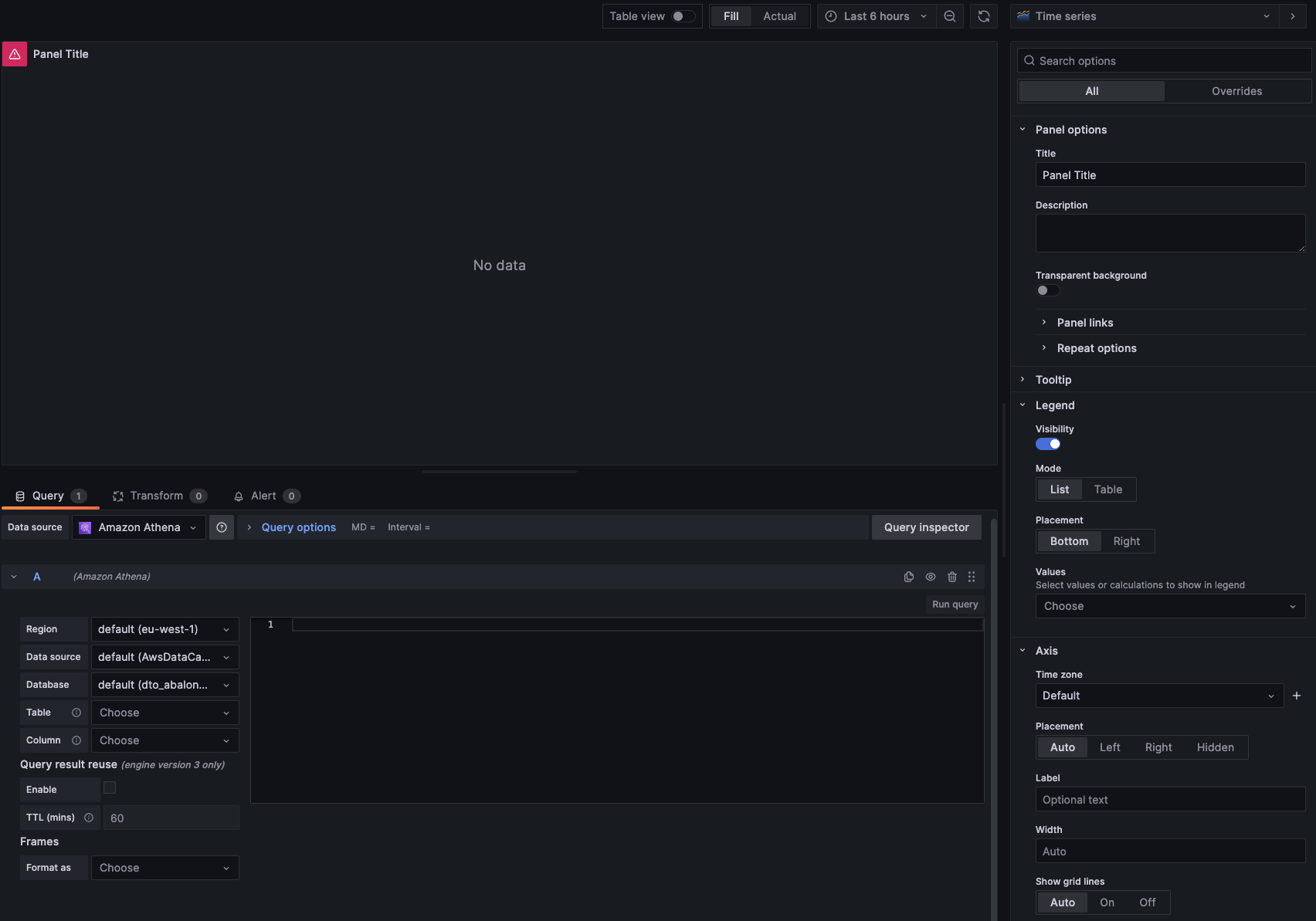Select Left axis placement
This screenshot has height=921, width=1316.
point(1110,747)
